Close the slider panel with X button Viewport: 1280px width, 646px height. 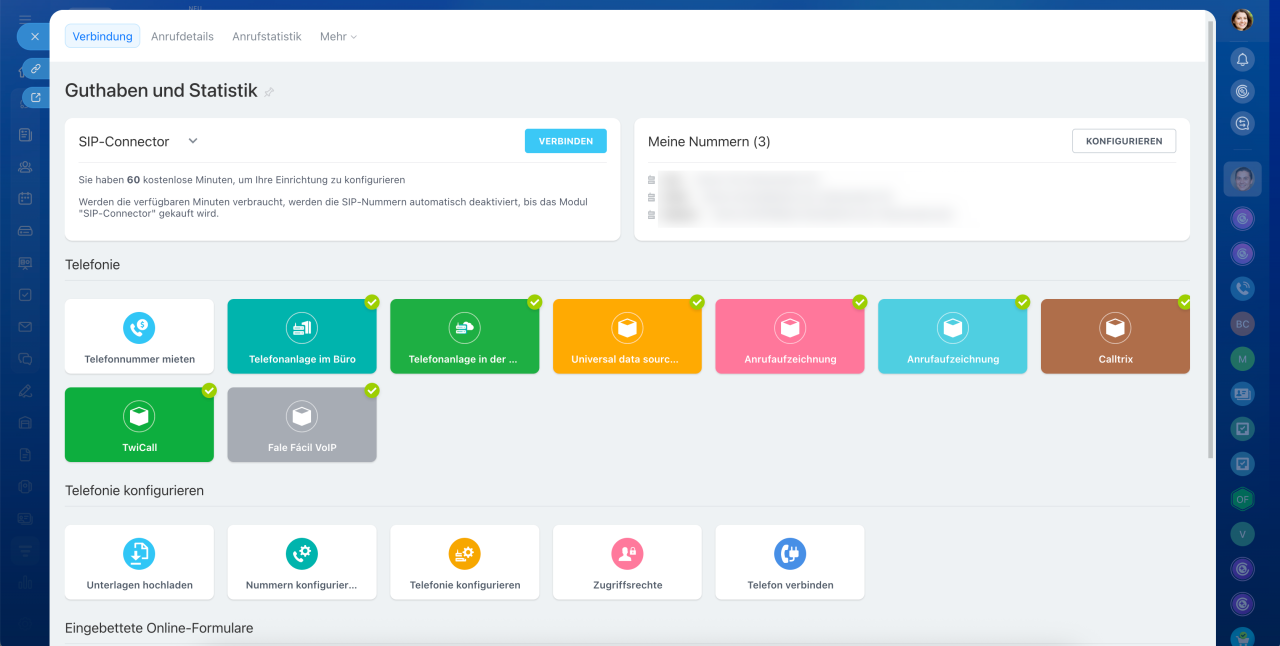[34, 36]
